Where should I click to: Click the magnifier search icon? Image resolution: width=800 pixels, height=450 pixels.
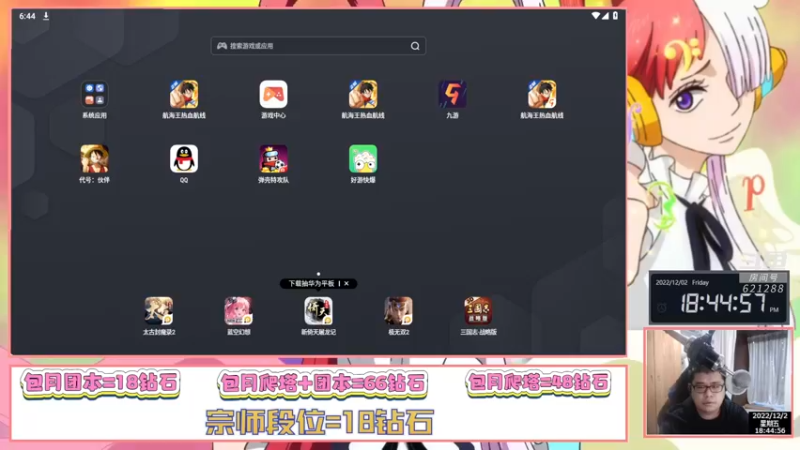415,46
